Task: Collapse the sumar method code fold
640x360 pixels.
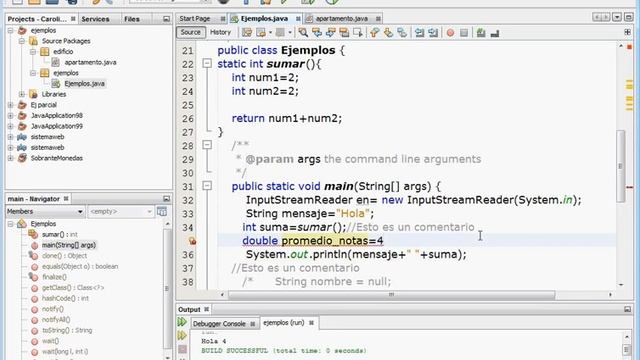Action: 207,63
